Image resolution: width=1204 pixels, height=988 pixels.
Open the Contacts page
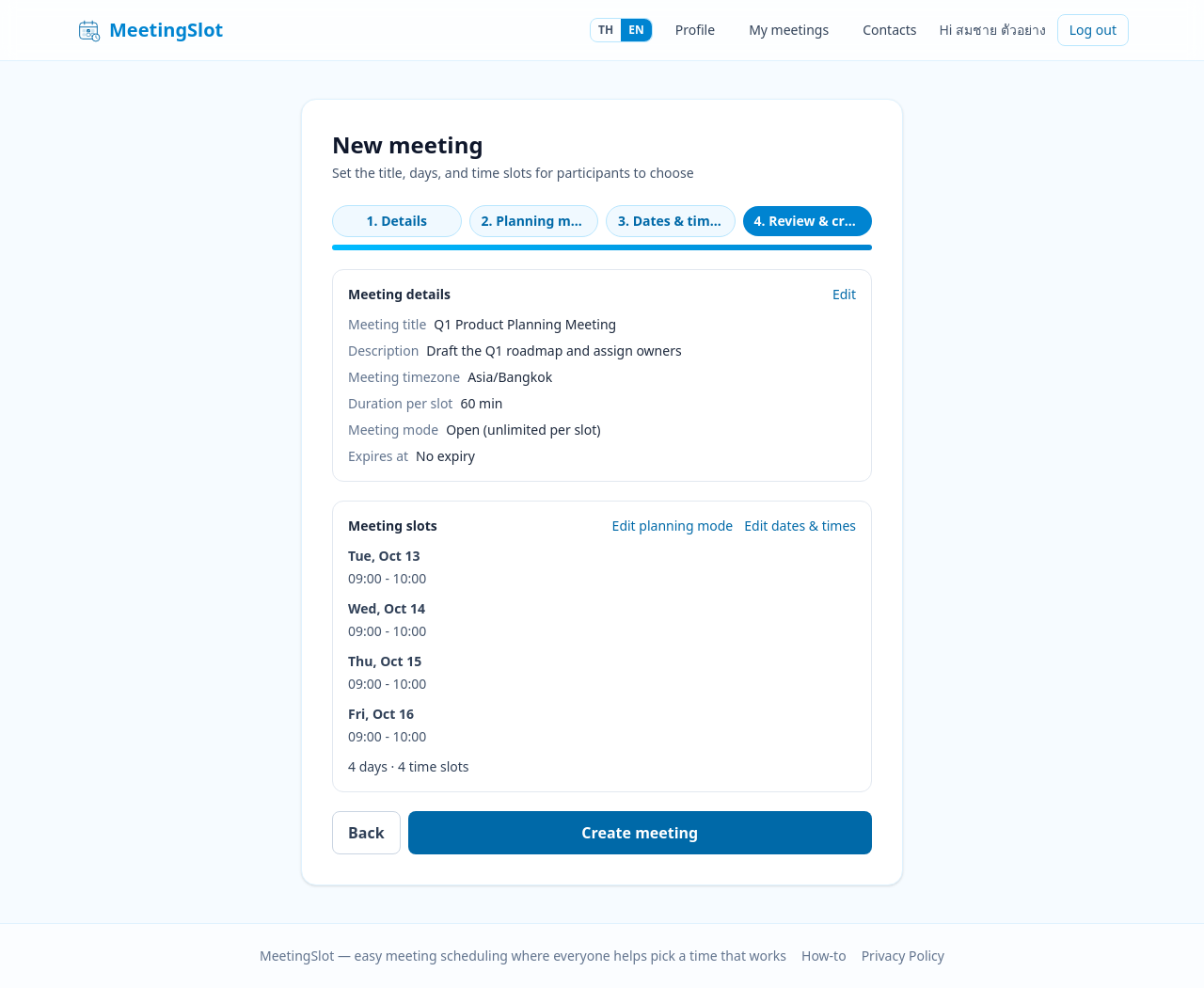click(x=890, y=30)
